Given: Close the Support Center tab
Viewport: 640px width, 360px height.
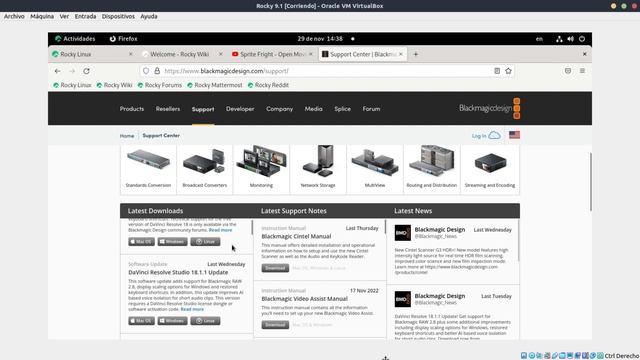Looking at the screenshot, I should tap(401, 54).
